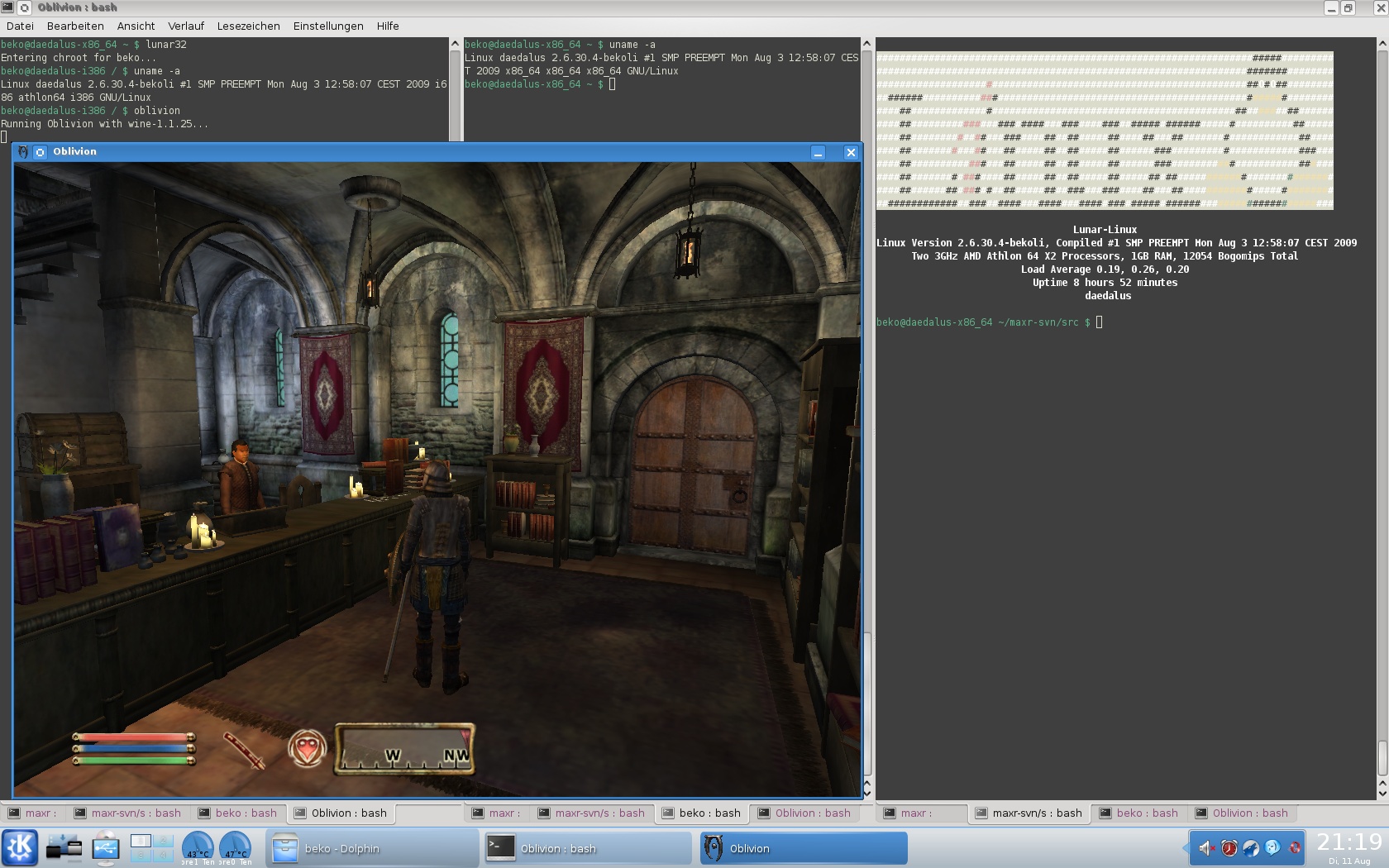This screenshot has width=1389, height=868.
Task: Click 'Load Average 0.19, 0.26, 0.20' line
Action: pyautogui.click(x=1105, y=269)
